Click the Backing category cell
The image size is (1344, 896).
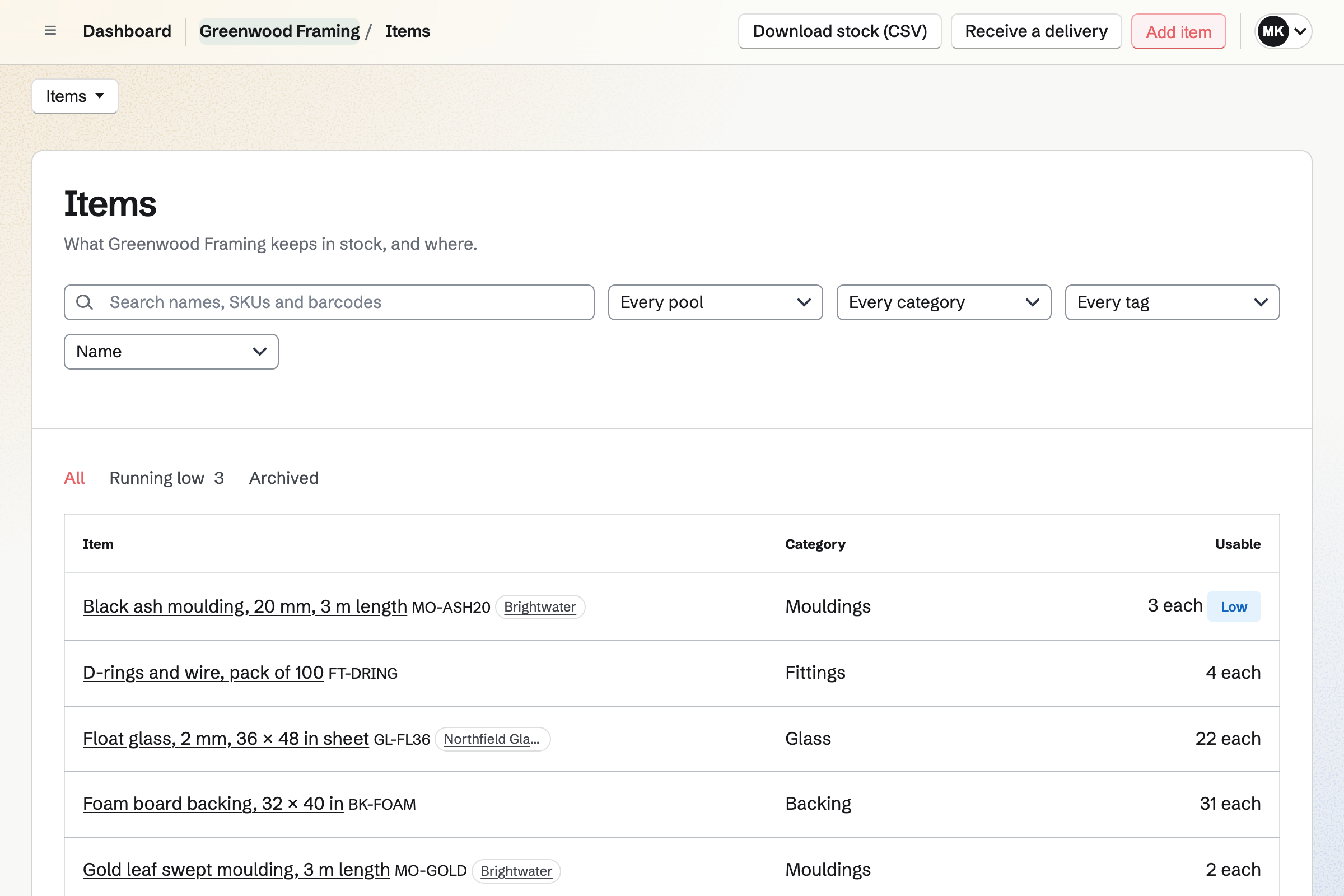(x=818, y=804)
